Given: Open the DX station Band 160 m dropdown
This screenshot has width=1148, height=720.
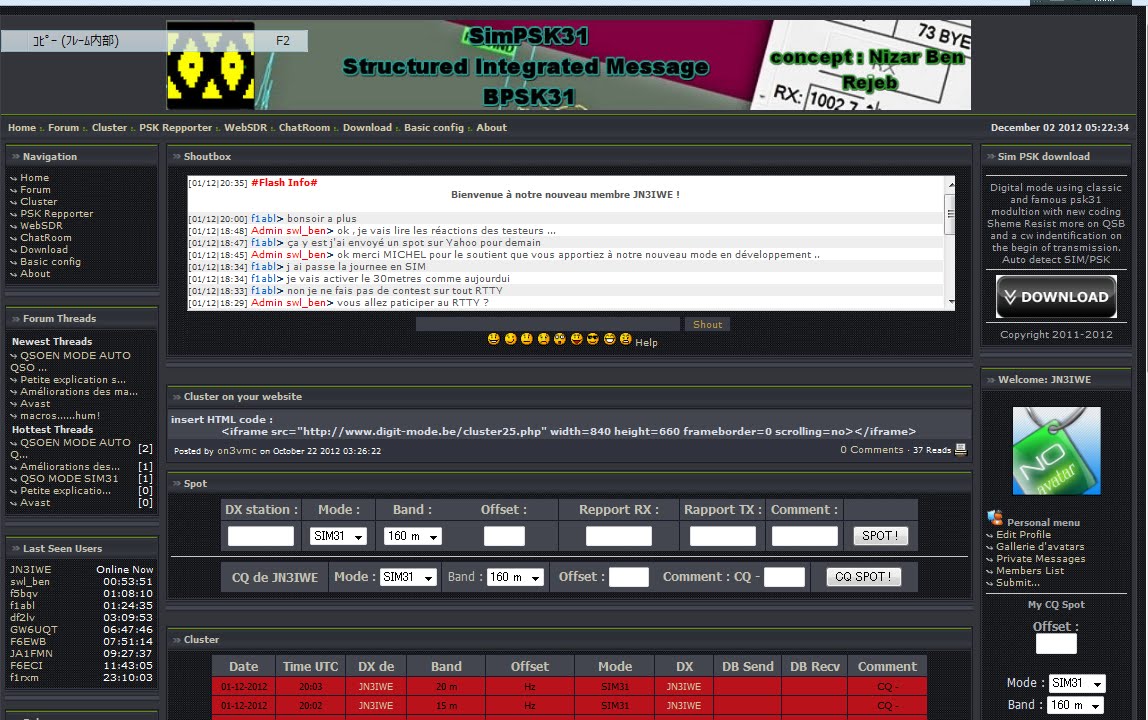Looking at the screenshot, I should tap(413, 536).
